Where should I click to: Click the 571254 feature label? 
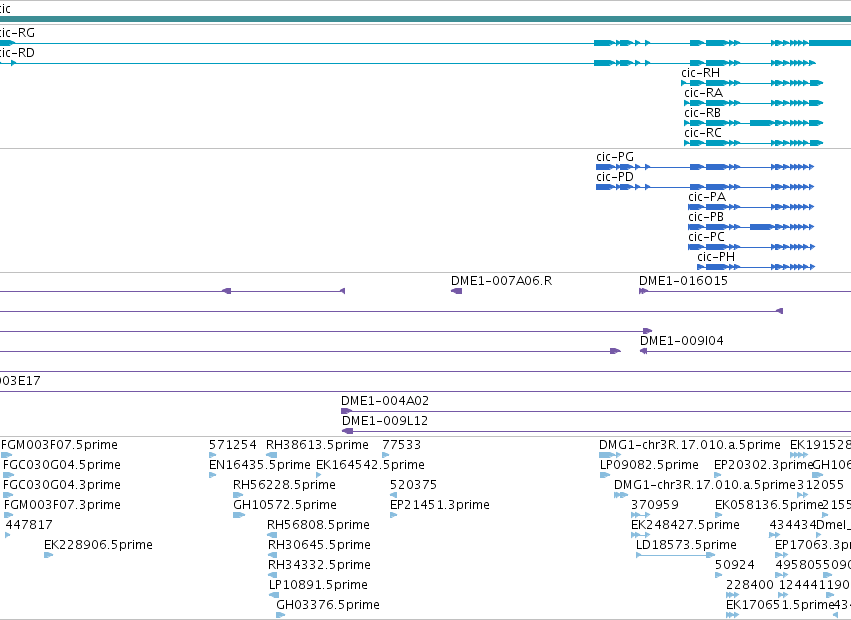click(x=233, y=445)
